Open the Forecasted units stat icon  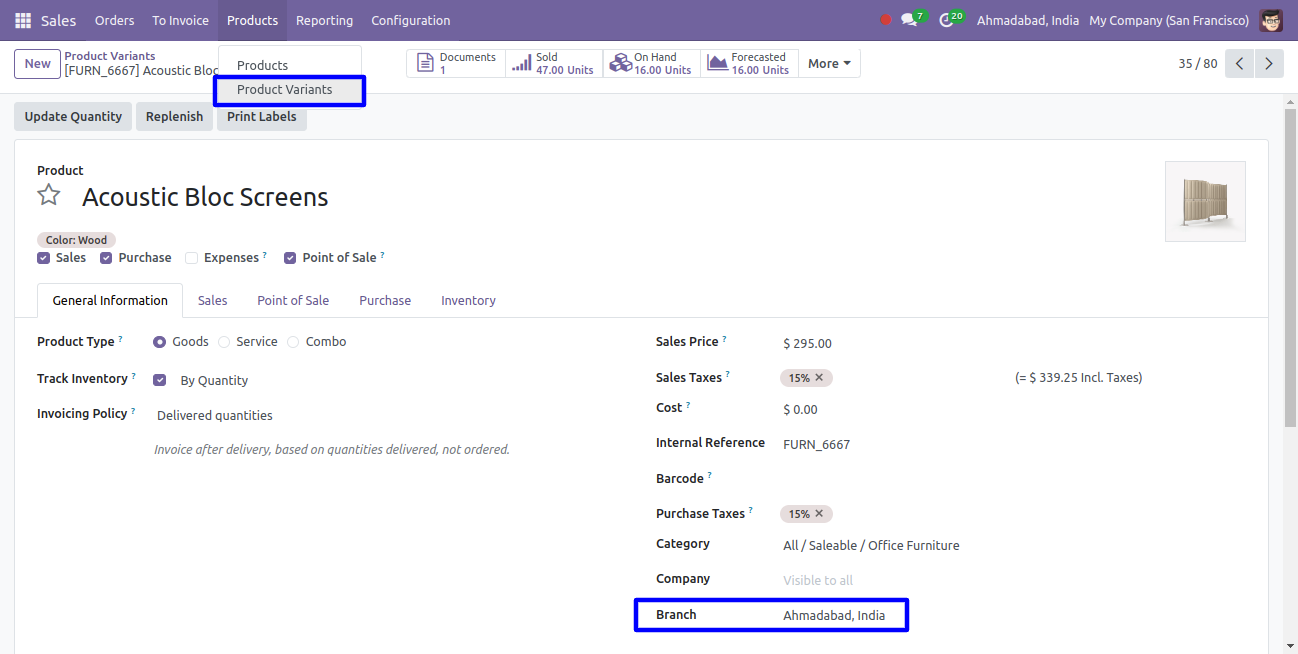[x=717, y=64]
